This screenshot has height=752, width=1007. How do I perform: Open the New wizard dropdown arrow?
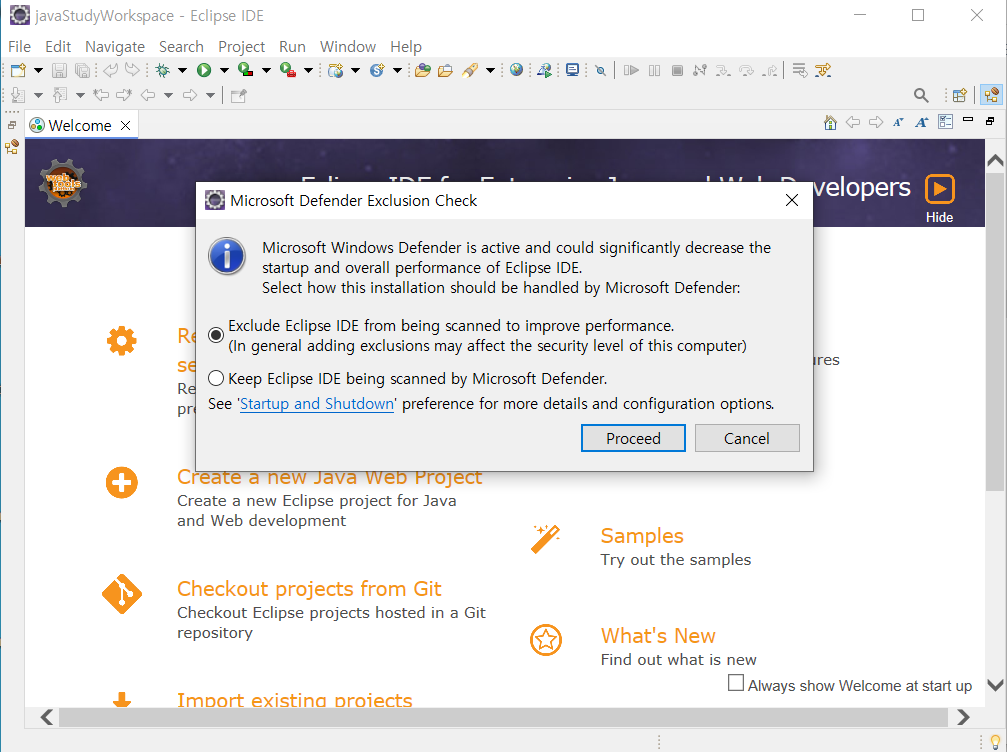38,70
